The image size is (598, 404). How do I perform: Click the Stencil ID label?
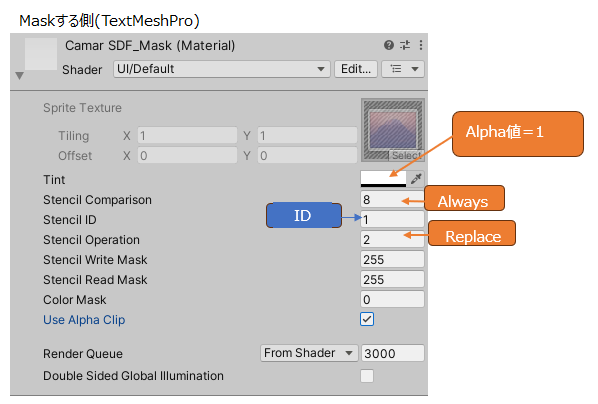coord(70,220)
